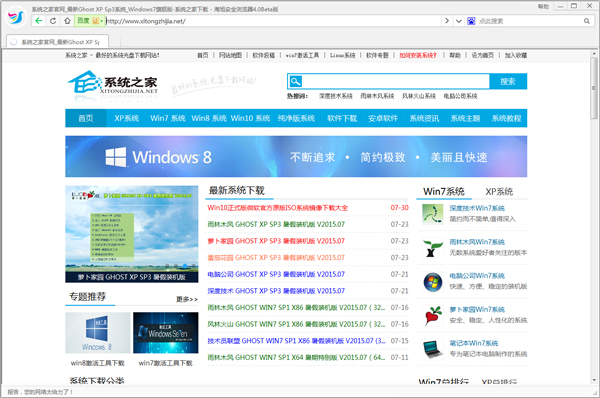The width and height of the screenshot is (600, 398).
Task: Click the browser logo icon
Action: (x=16, y=17)
